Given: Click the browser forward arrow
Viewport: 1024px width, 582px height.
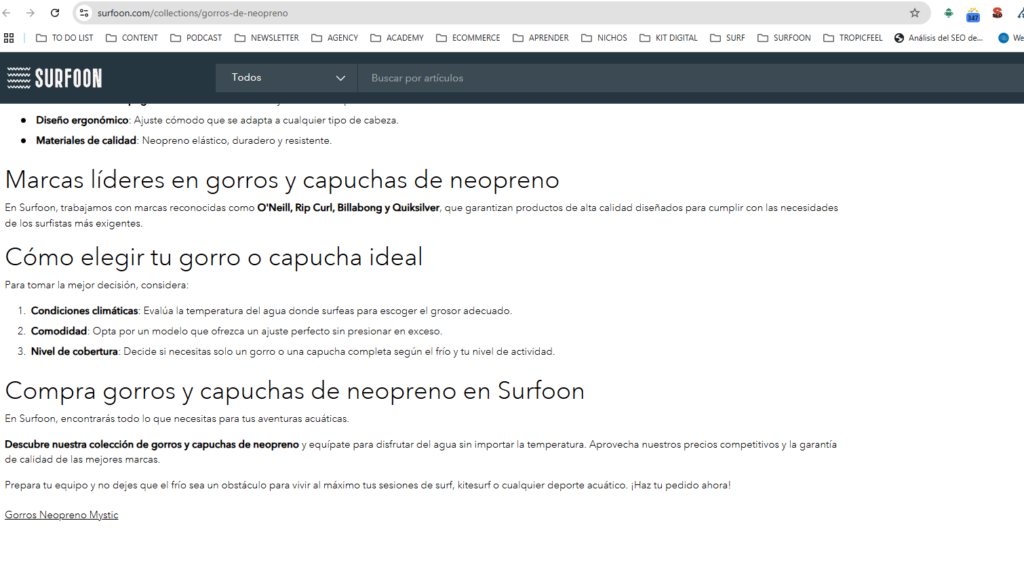Looking at the screenshot, I should pos(31,13).
